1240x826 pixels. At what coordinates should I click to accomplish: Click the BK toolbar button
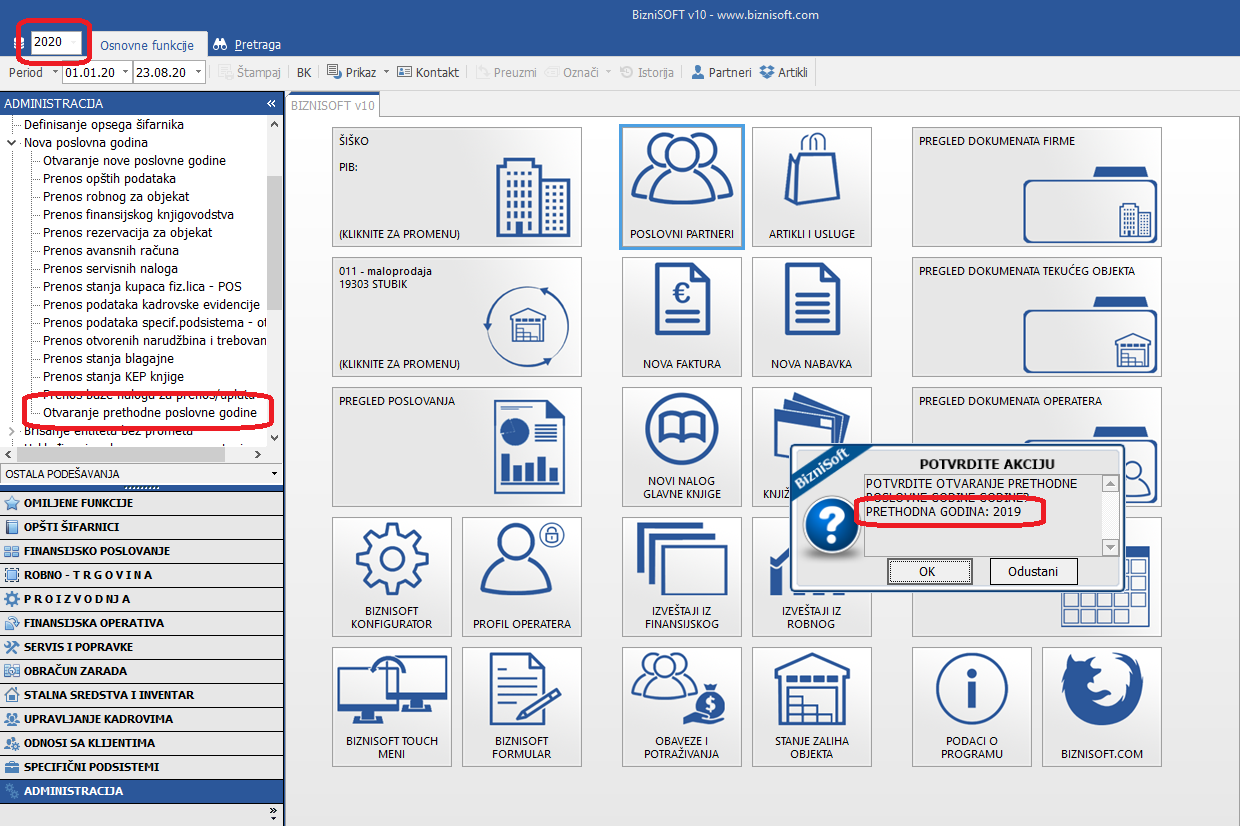click(x=304, y=72)
